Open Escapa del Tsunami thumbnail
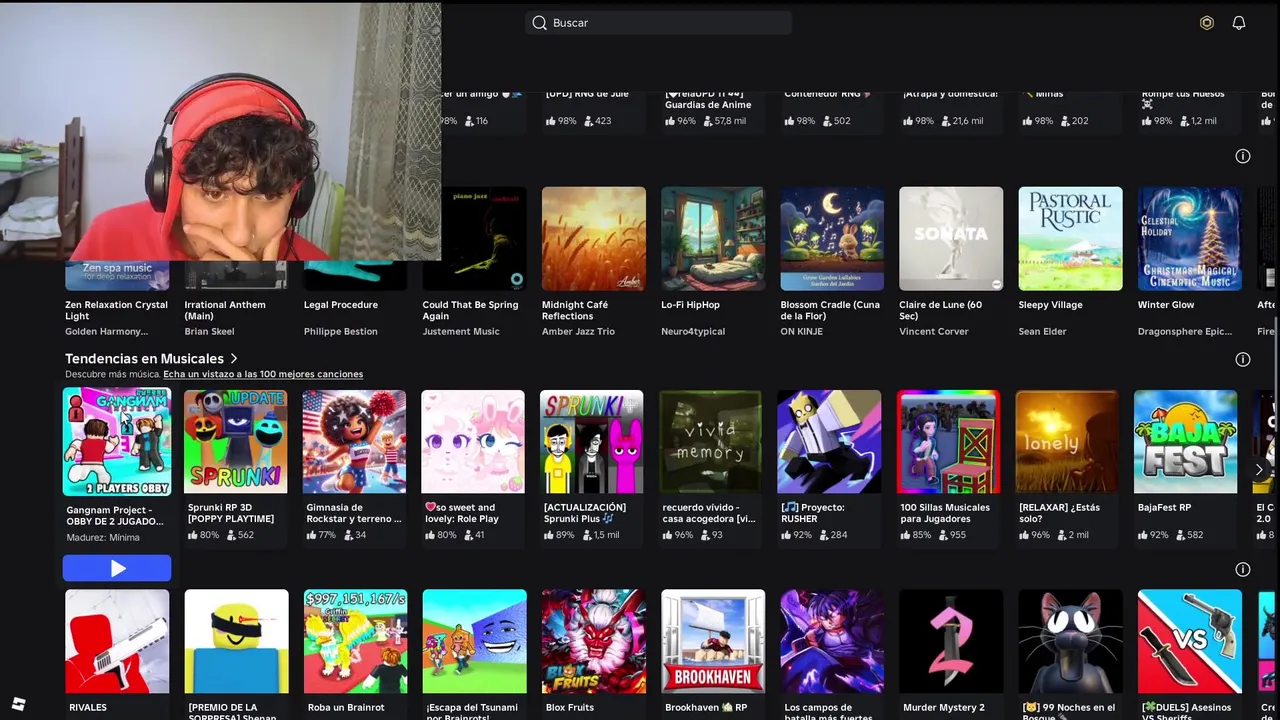 [x=474, y=642]
